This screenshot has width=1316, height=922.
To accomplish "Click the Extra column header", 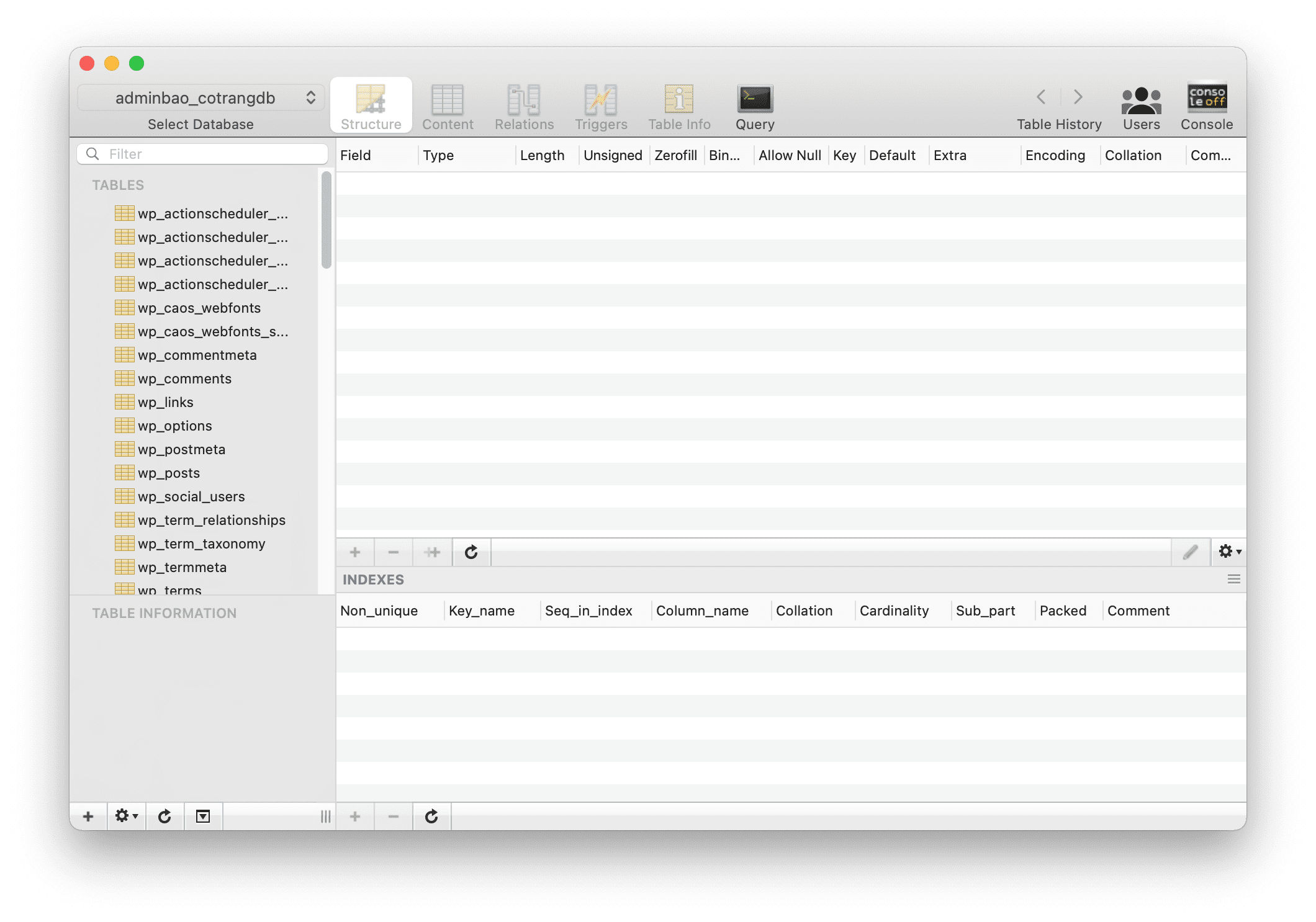I will (975, 155).
